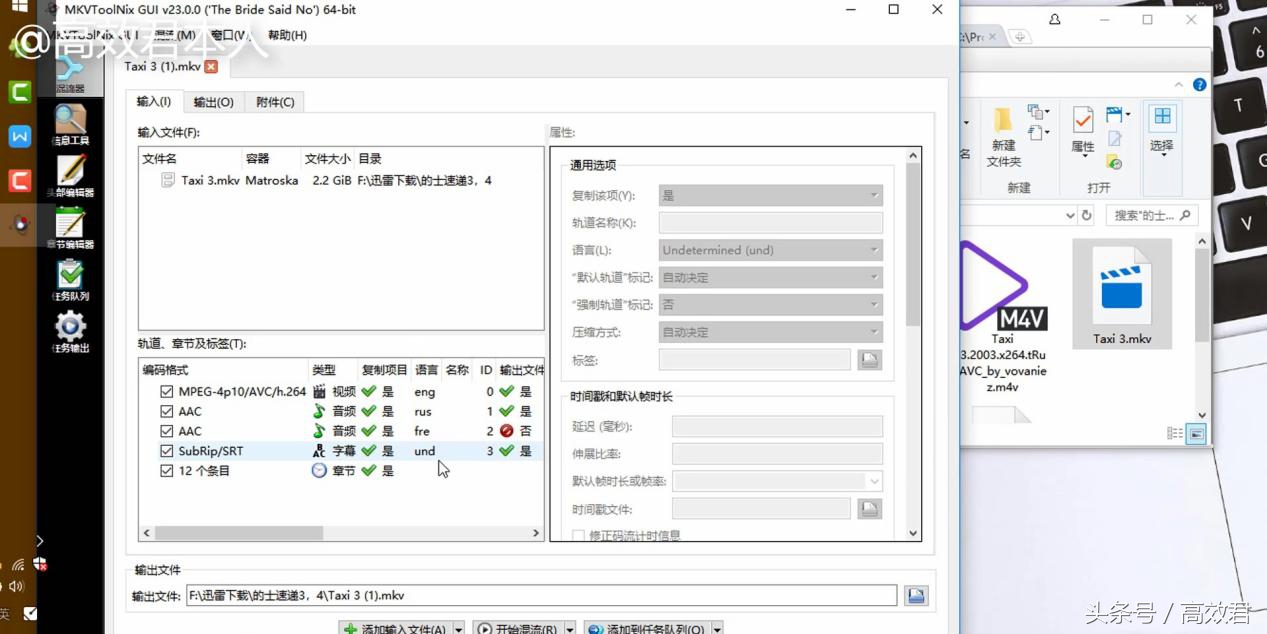Open the 信息工具 (Info tool) sidebar icon
This screenshot has width=1267, height=634.
click(71, 123)
